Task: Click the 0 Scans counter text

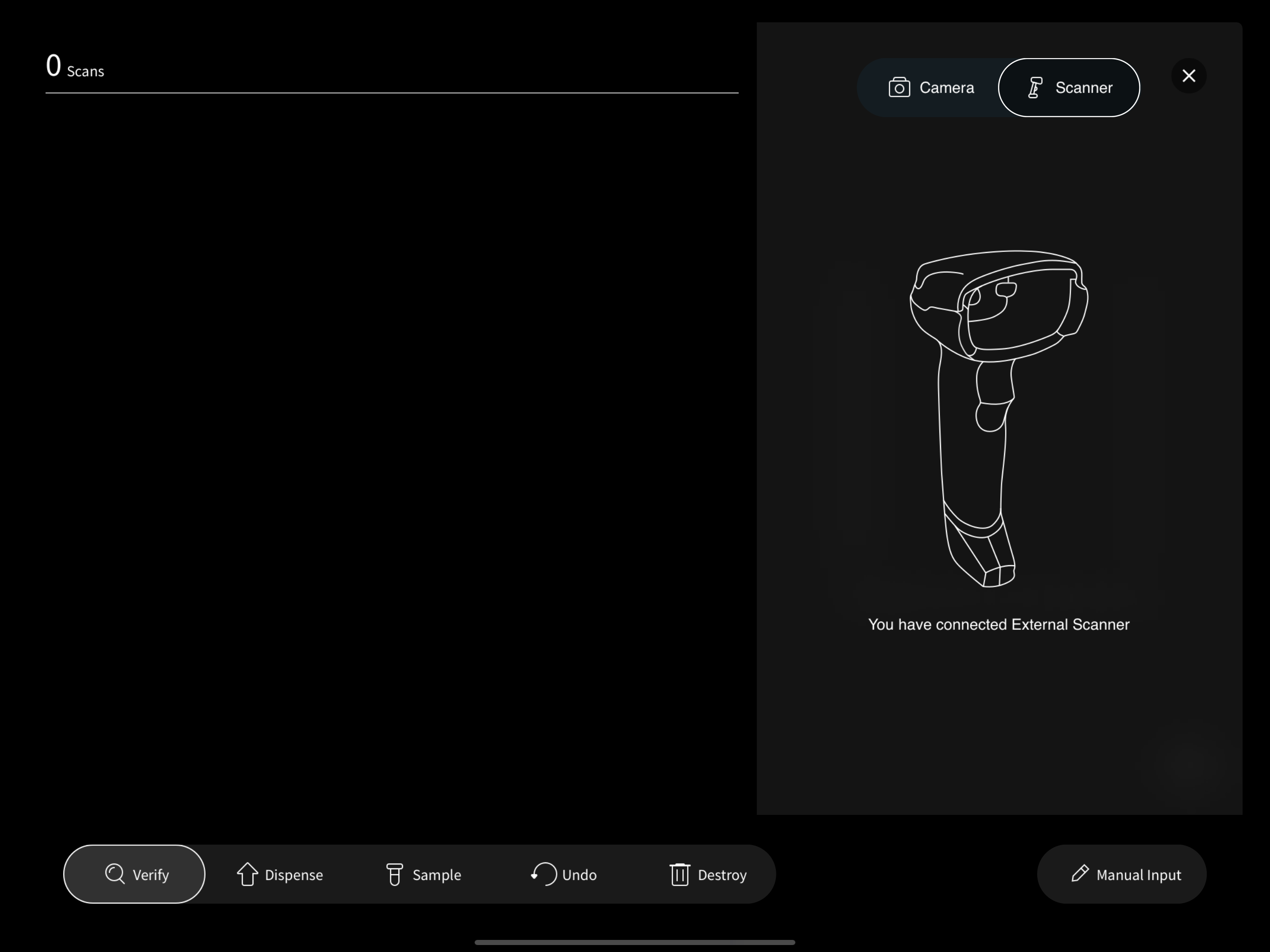Action: tap(75, 66)
